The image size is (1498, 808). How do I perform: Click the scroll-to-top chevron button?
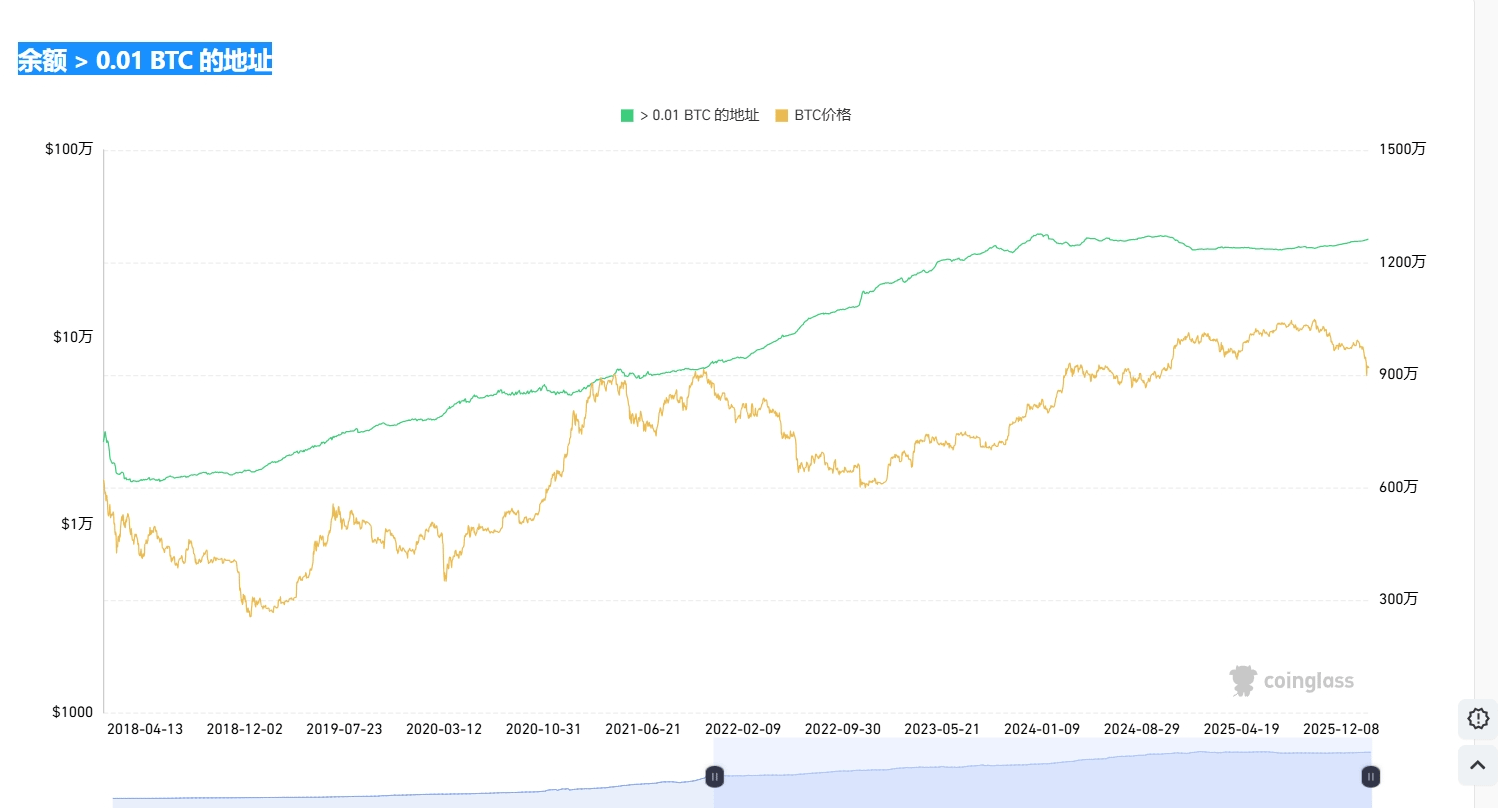1478,765
